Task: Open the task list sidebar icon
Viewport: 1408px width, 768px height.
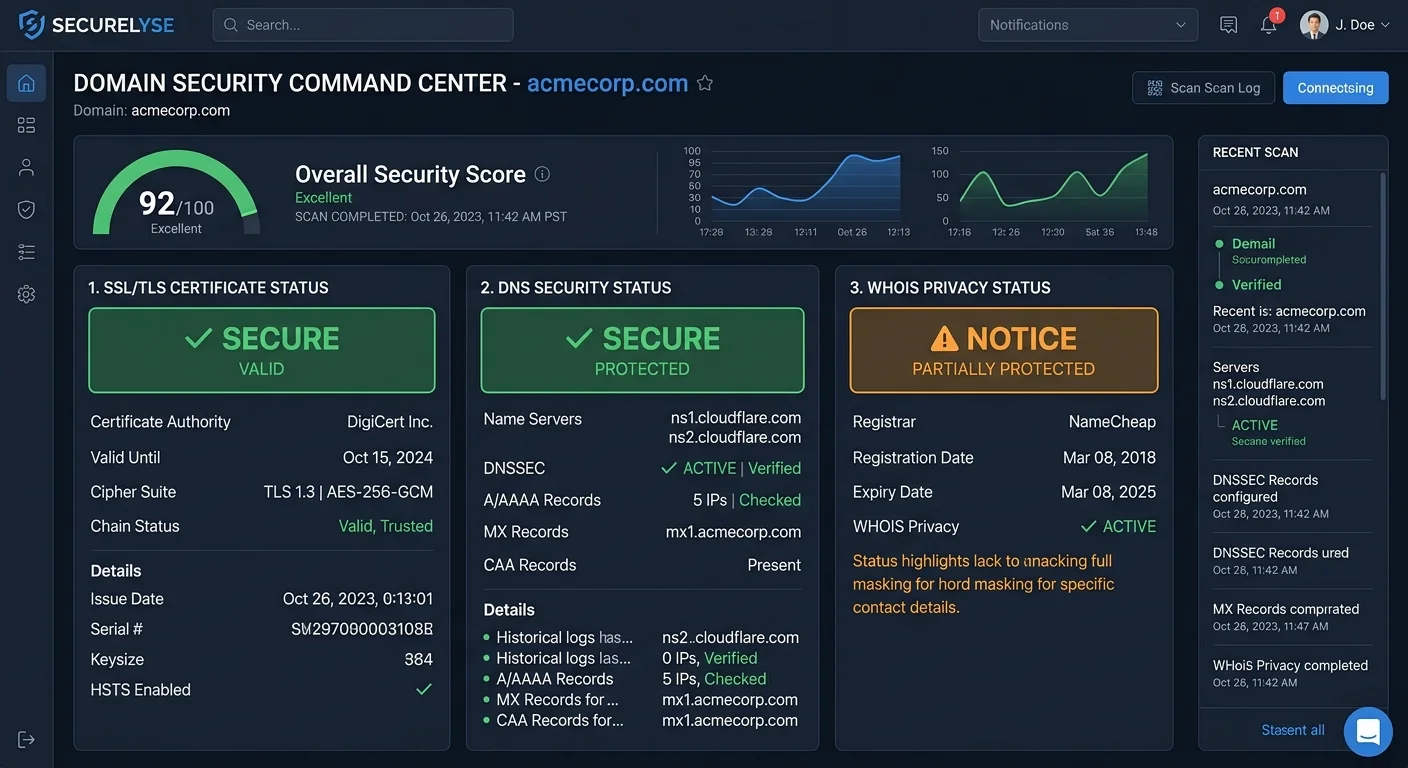Action: point(26,252)
